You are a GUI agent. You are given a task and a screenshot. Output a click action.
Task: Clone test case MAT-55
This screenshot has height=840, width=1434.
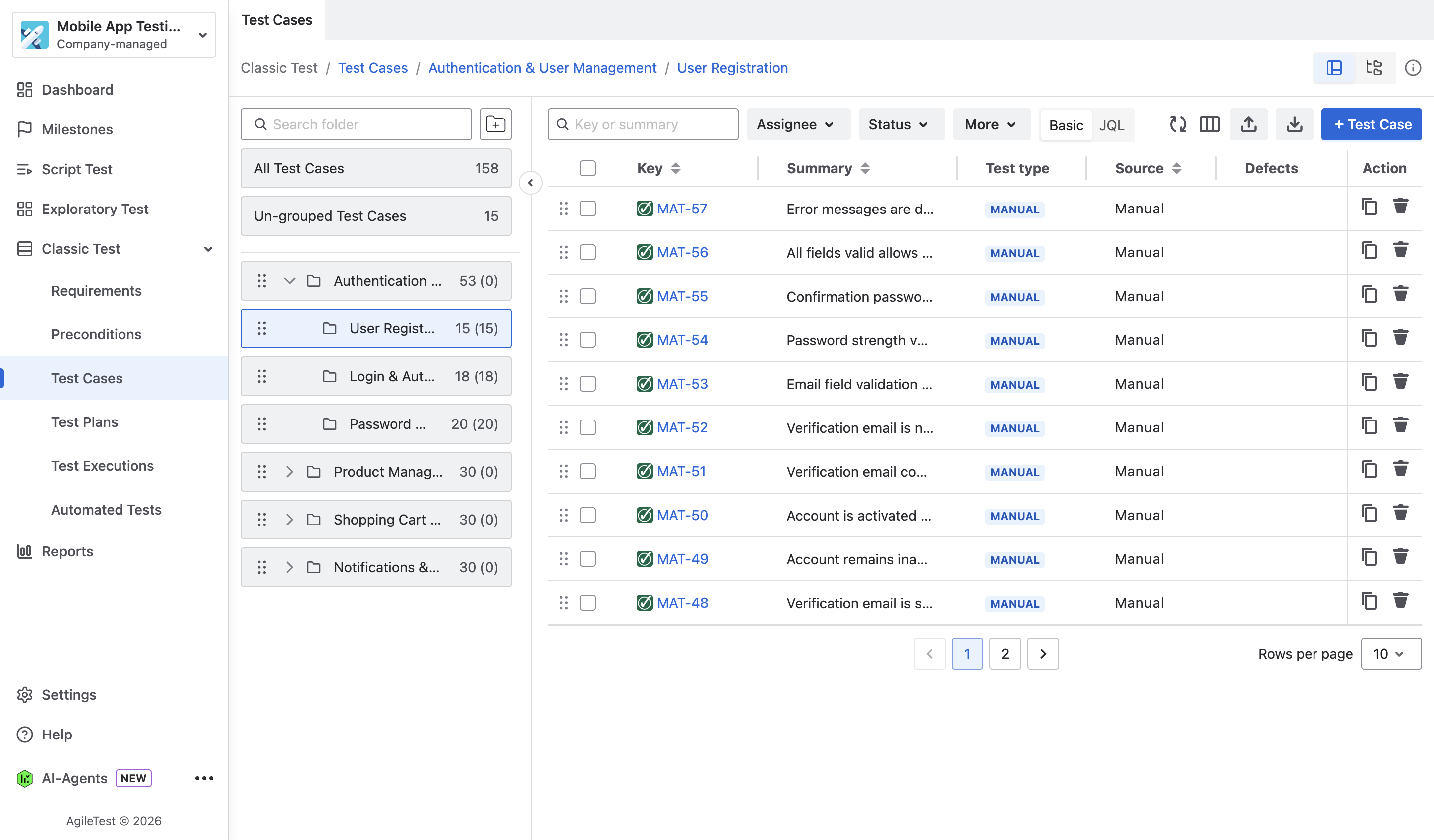pyautogui.click(x=1369, y=295)
